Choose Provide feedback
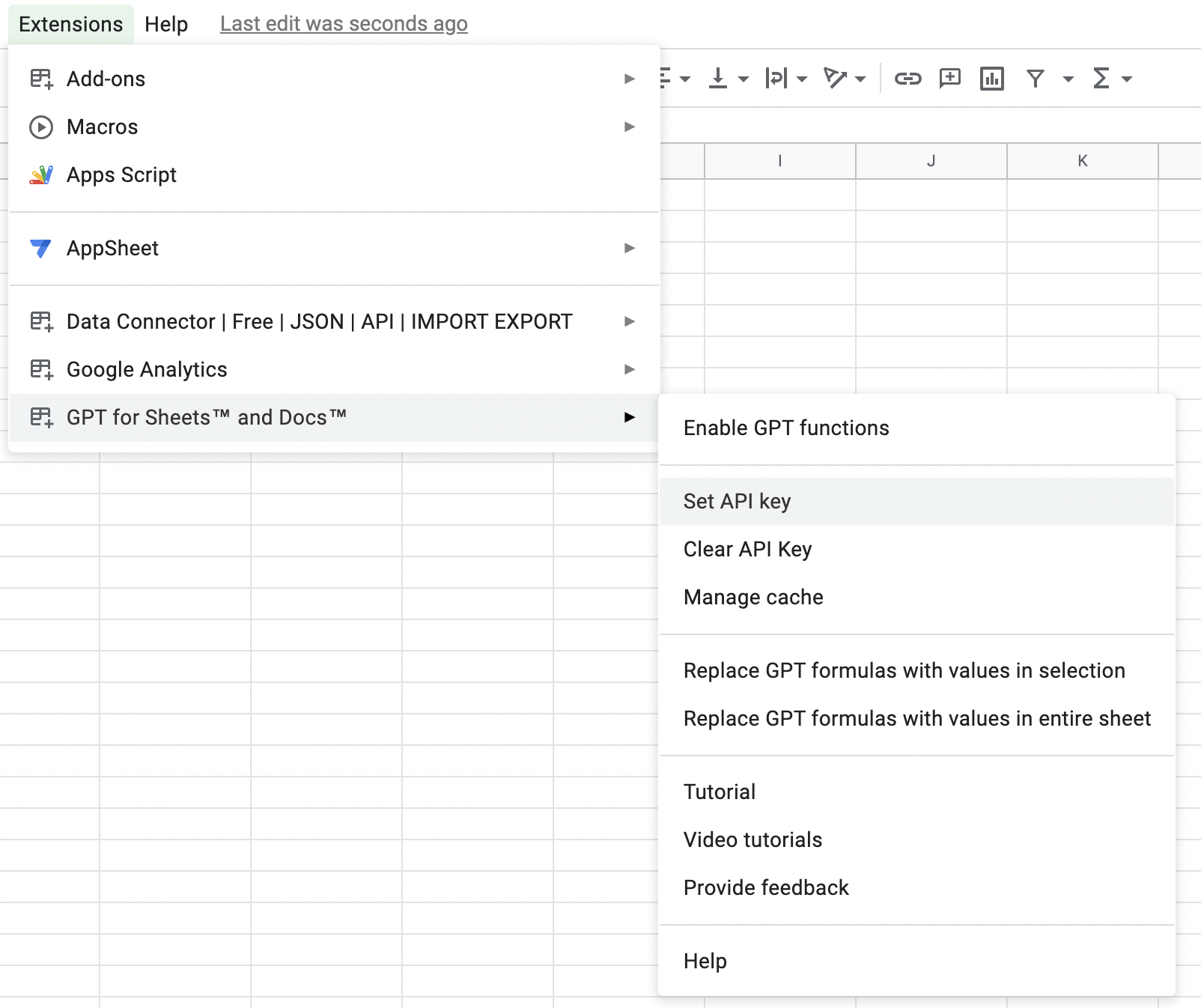1201x1008 pixels. (916, 887)
